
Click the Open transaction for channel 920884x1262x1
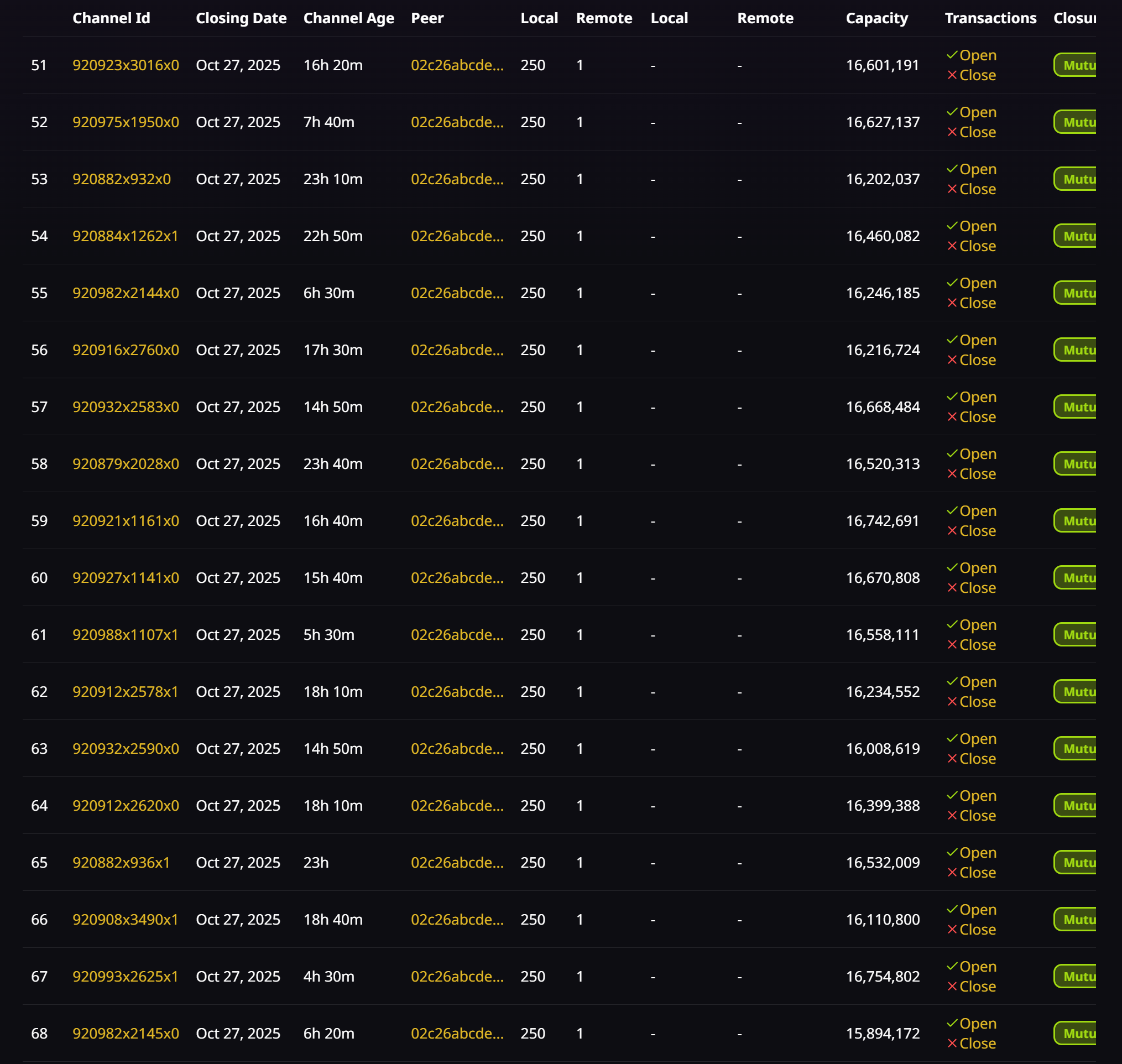(977, 226)
